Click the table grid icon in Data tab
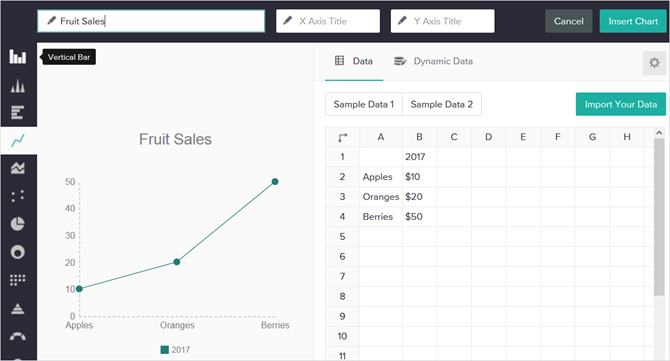The image size is (670, 361). [x=339, y=61]
